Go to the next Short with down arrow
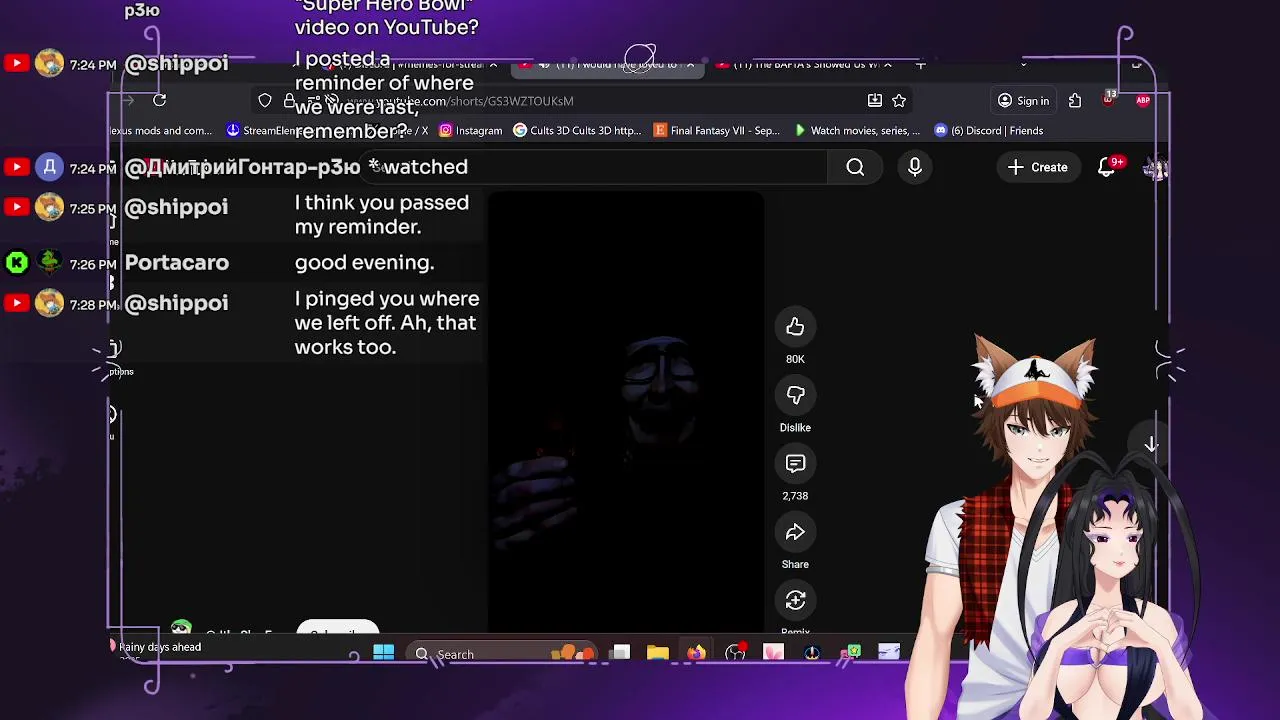The height and width of the screenshot is (720, 1280). tap(1151, 445)
